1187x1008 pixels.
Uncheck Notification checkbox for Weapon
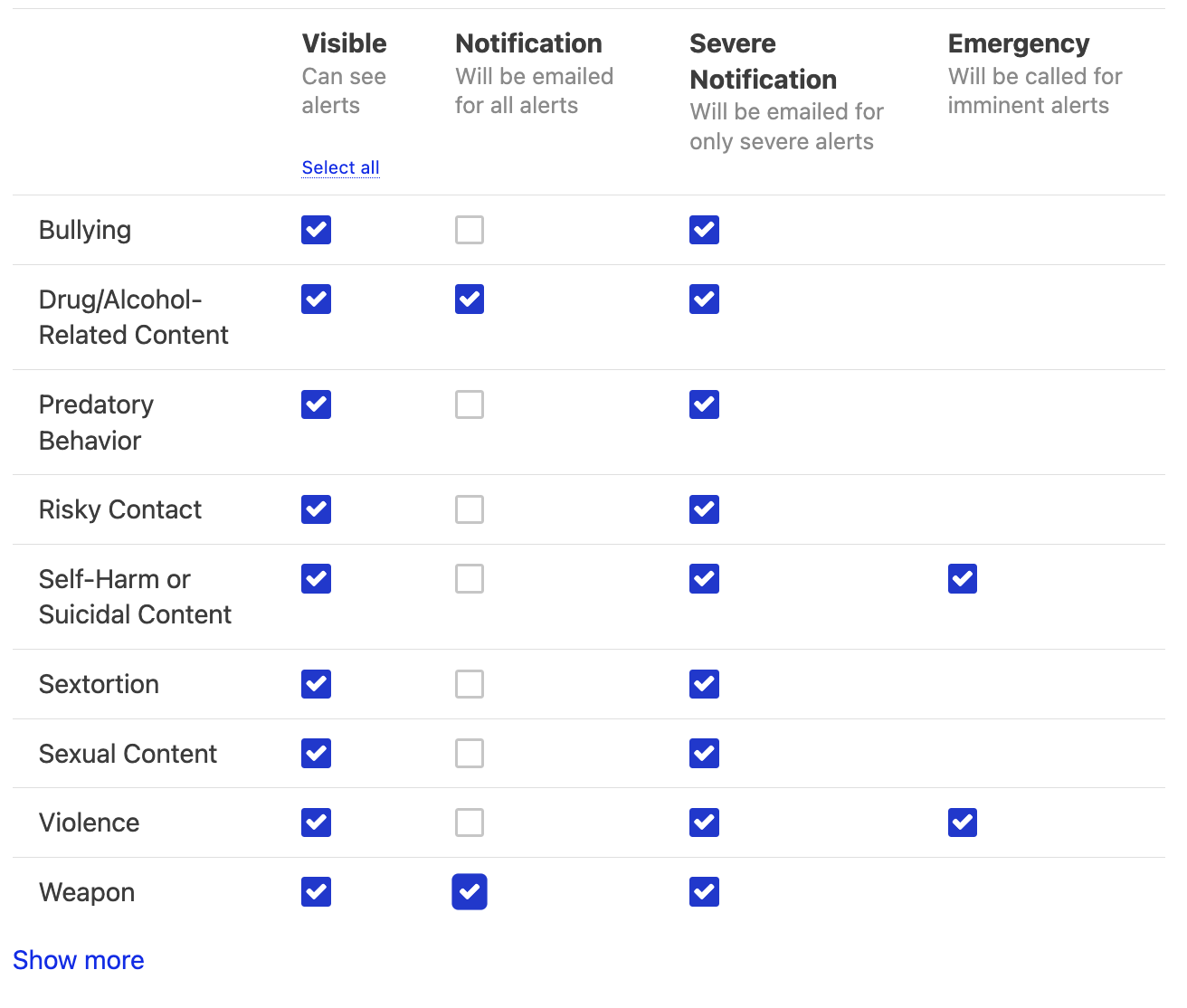[470, 892]
